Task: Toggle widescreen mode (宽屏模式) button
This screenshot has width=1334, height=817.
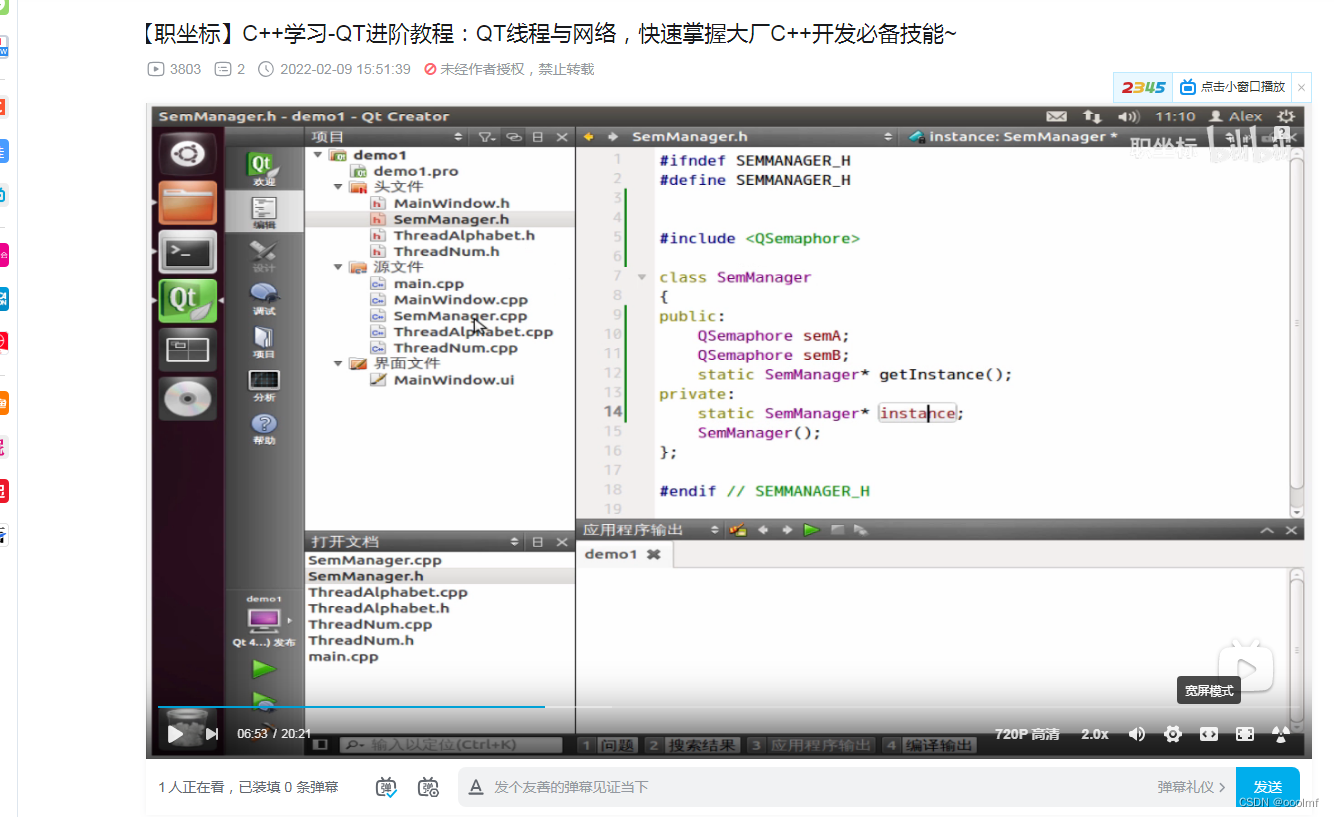Action: point(1209,734)
